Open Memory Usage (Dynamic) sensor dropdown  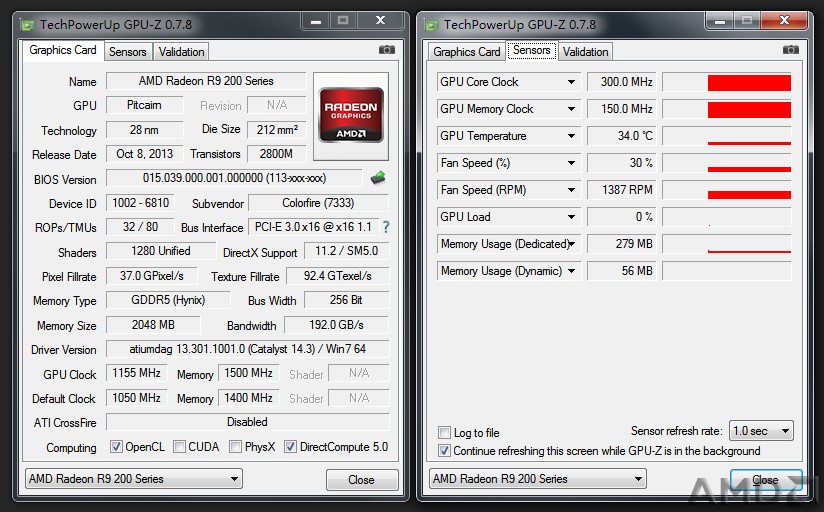[x=571, y=271]
